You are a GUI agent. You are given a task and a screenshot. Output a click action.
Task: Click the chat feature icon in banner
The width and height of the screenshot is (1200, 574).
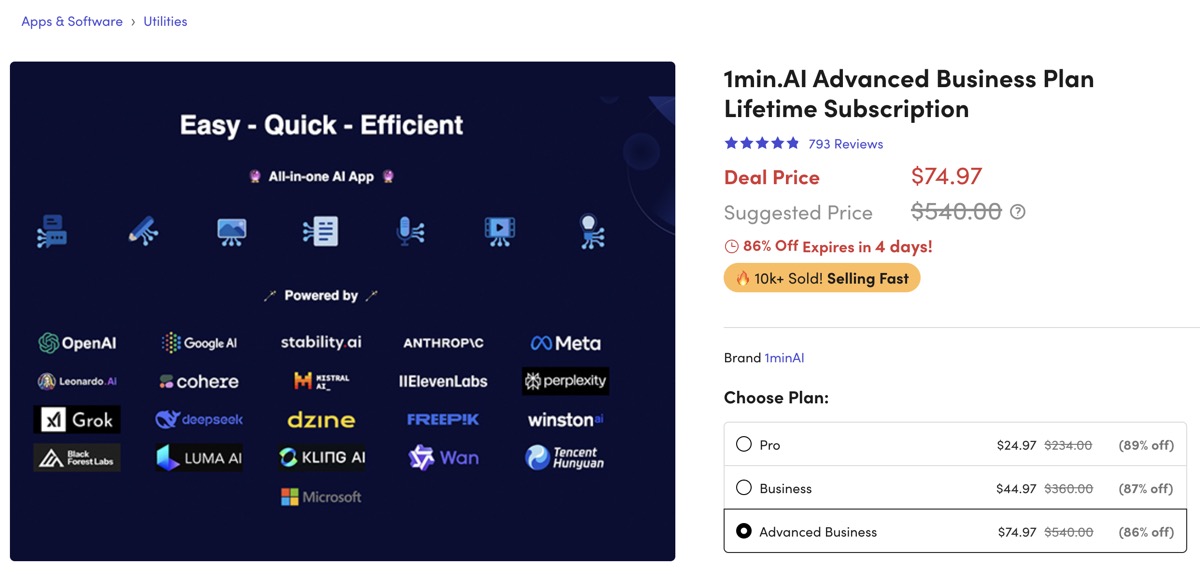click(x=52, y=231)
